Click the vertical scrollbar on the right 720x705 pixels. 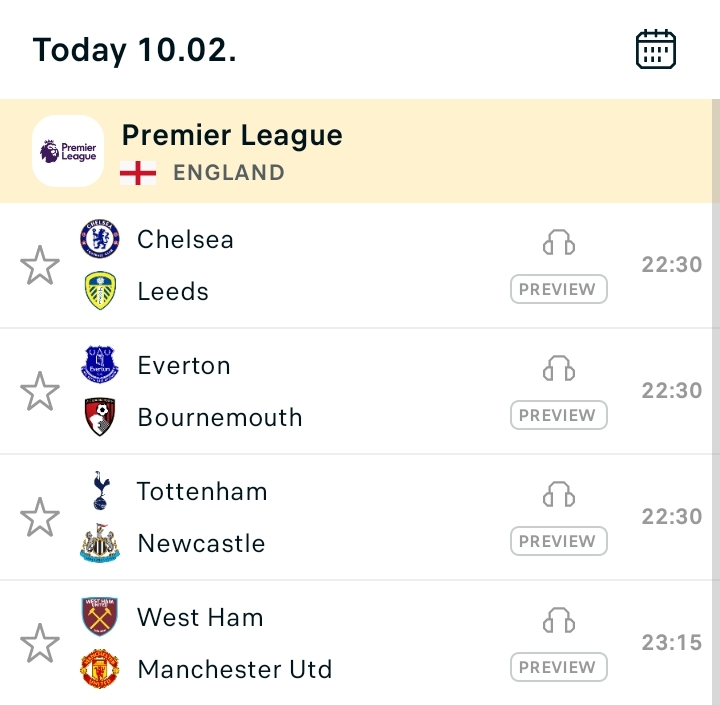[715, 400]
